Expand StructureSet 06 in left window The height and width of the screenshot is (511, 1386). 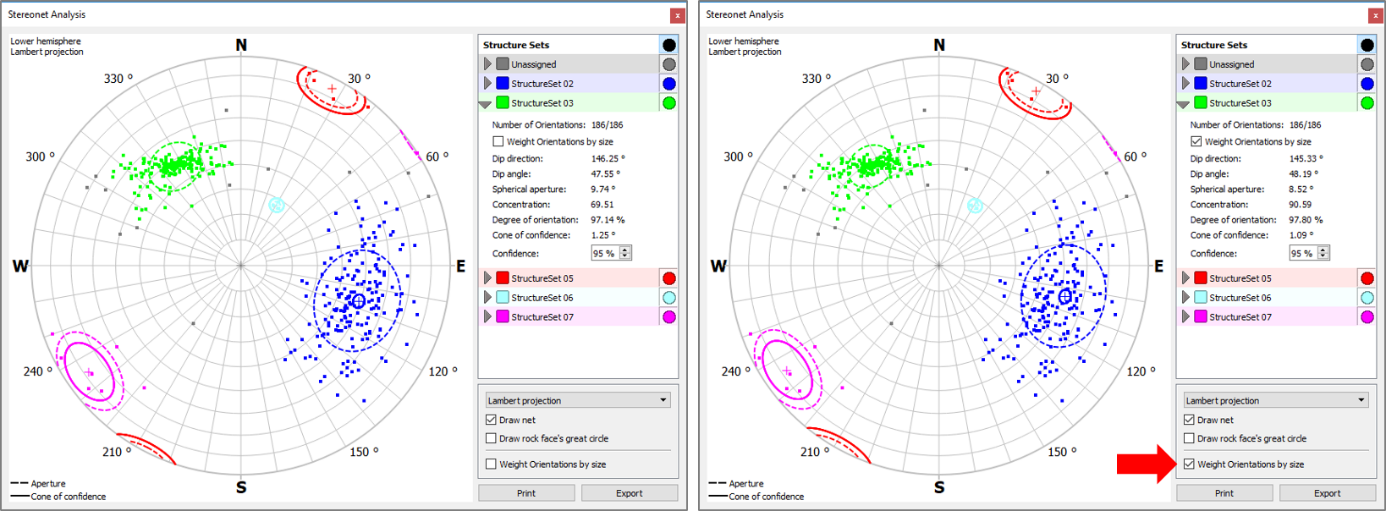coord(487,297)
